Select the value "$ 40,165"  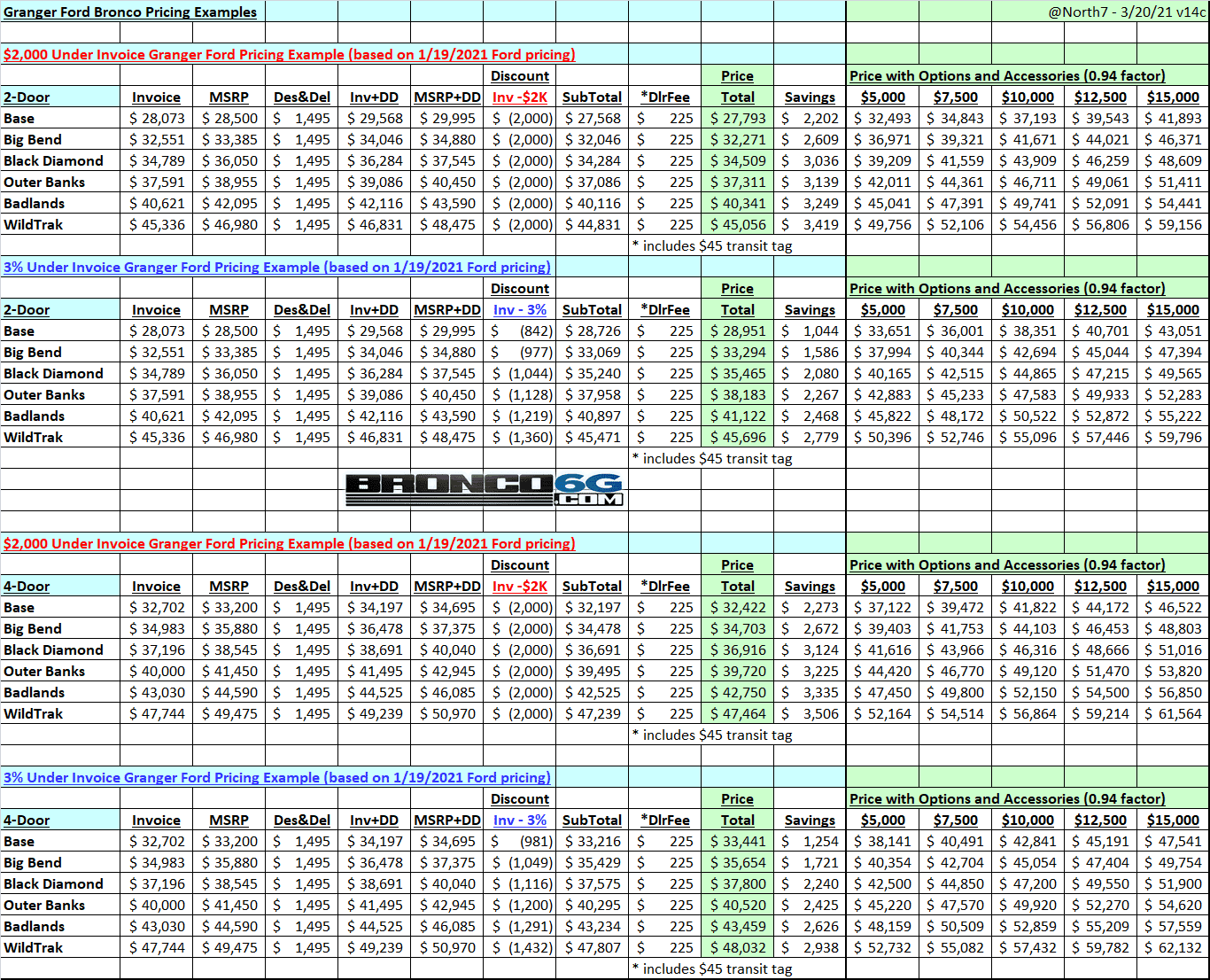pos(883,374)
